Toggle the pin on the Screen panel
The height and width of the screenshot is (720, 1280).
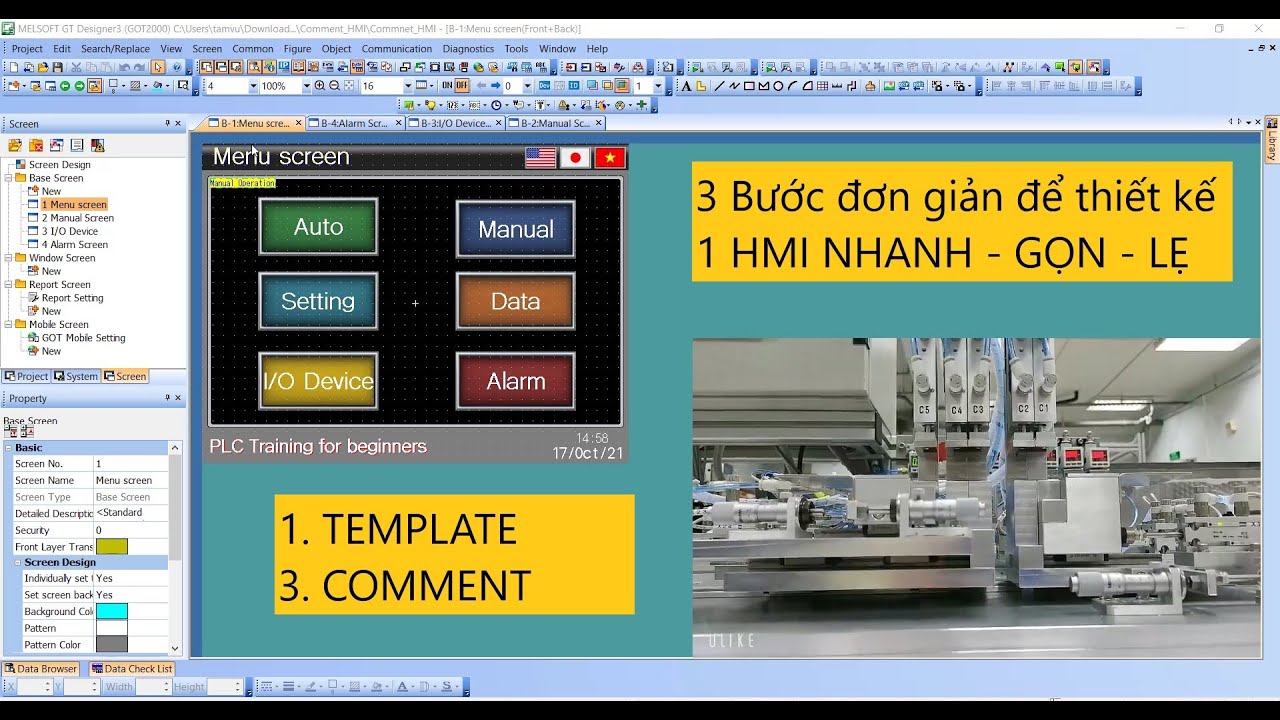tap(167, 124)
